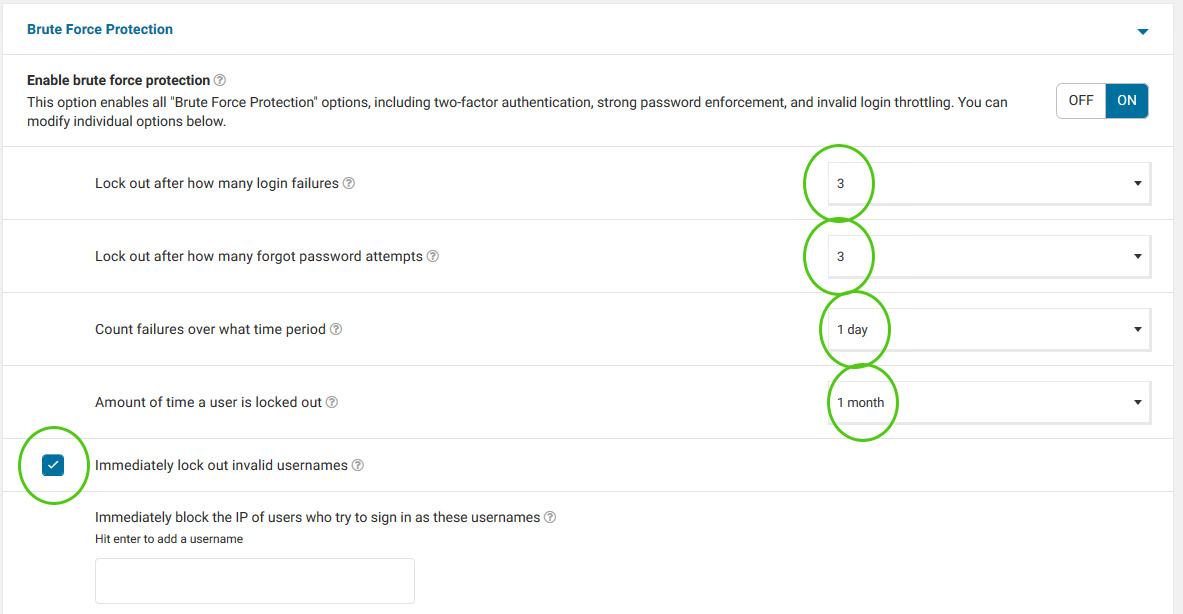Switch brute force protection to OFF
This screenshot has height=614, width=1183.
pyautogui.click(x=1080, y=100)
